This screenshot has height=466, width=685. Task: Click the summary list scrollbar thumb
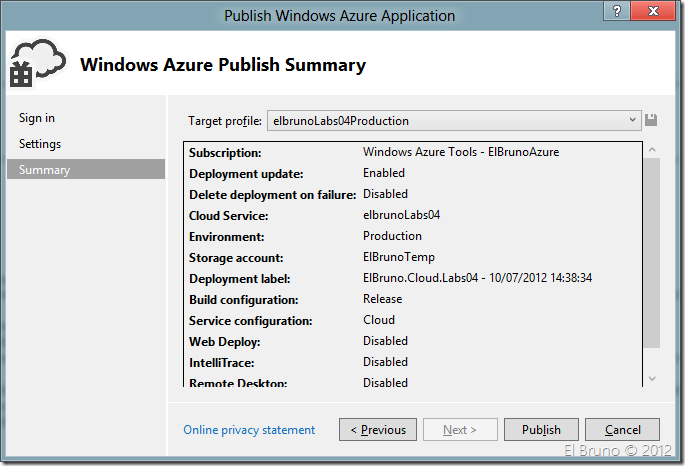[652, 250]
